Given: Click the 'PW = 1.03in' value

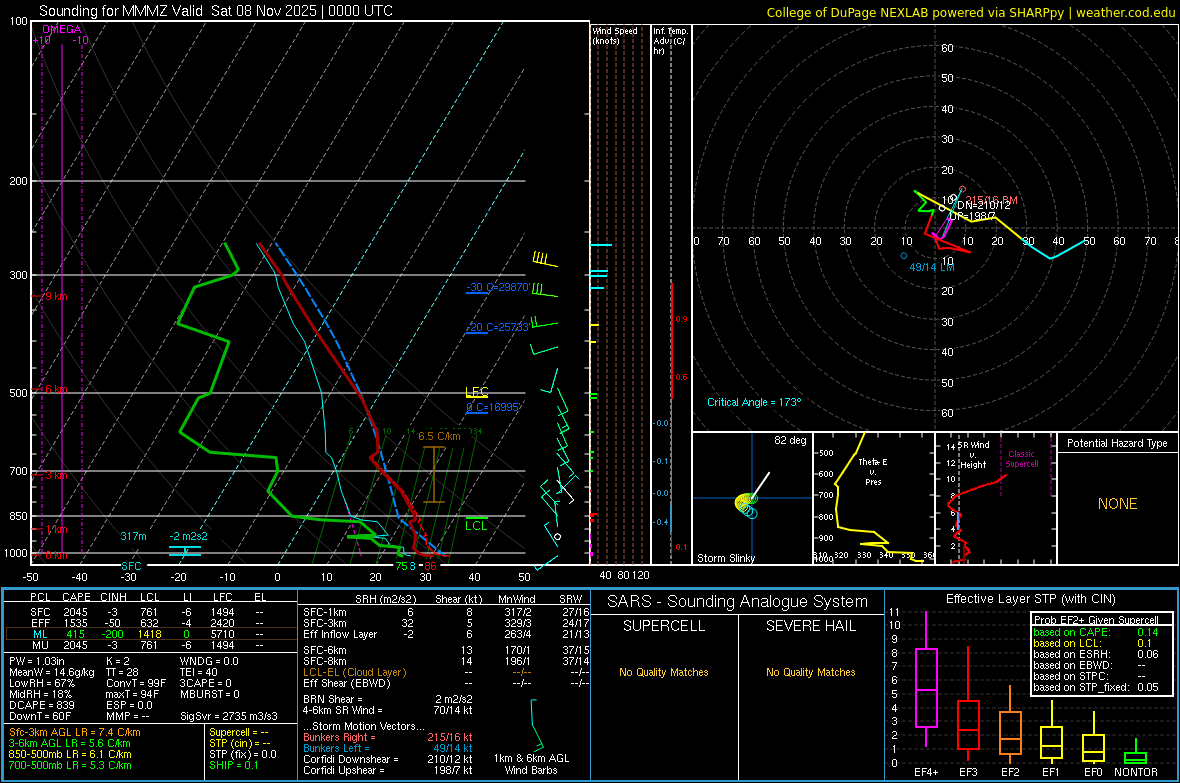Looking at the screenshot, I should click(x=37, y=661).
